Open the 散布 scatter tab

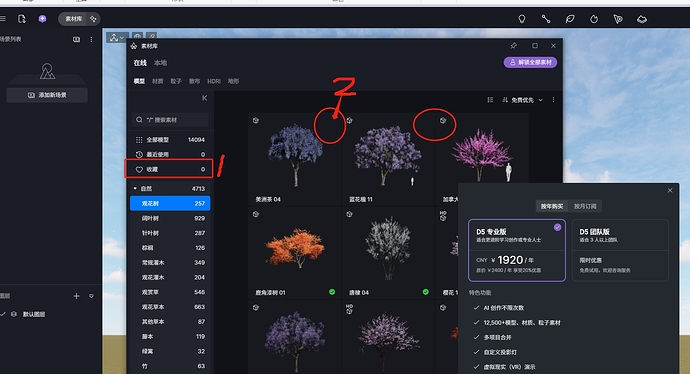[x=195, y=81]
